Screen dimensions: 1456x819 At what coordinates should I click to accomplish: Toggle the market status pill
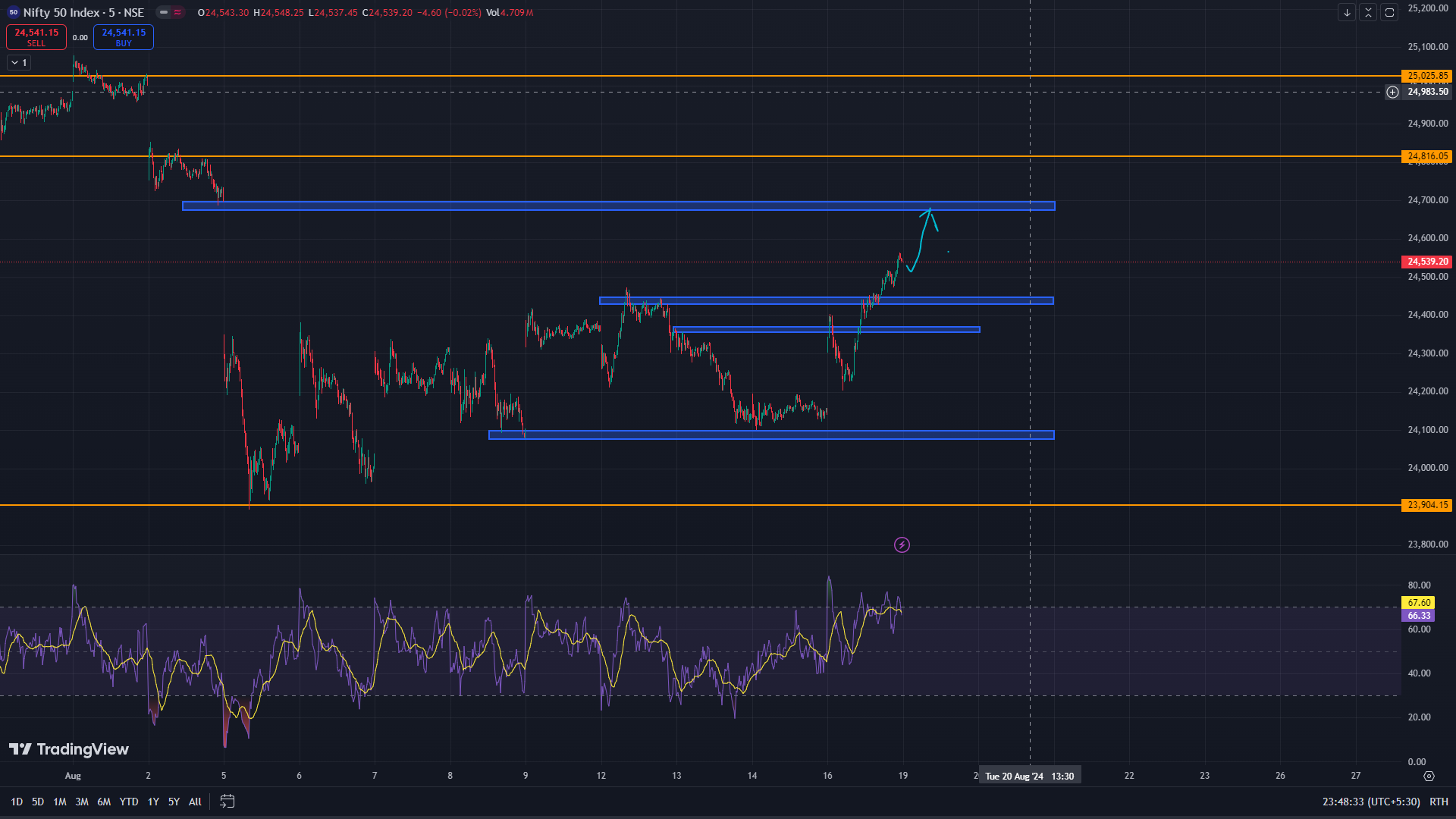(164, 12)
